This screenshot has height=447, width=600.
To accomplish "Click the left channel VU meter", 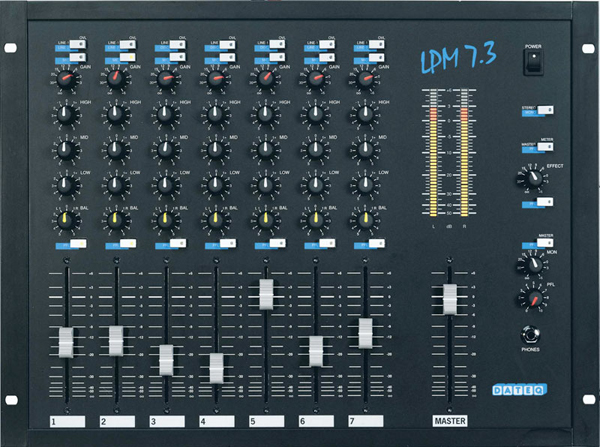I will [433, 152].
